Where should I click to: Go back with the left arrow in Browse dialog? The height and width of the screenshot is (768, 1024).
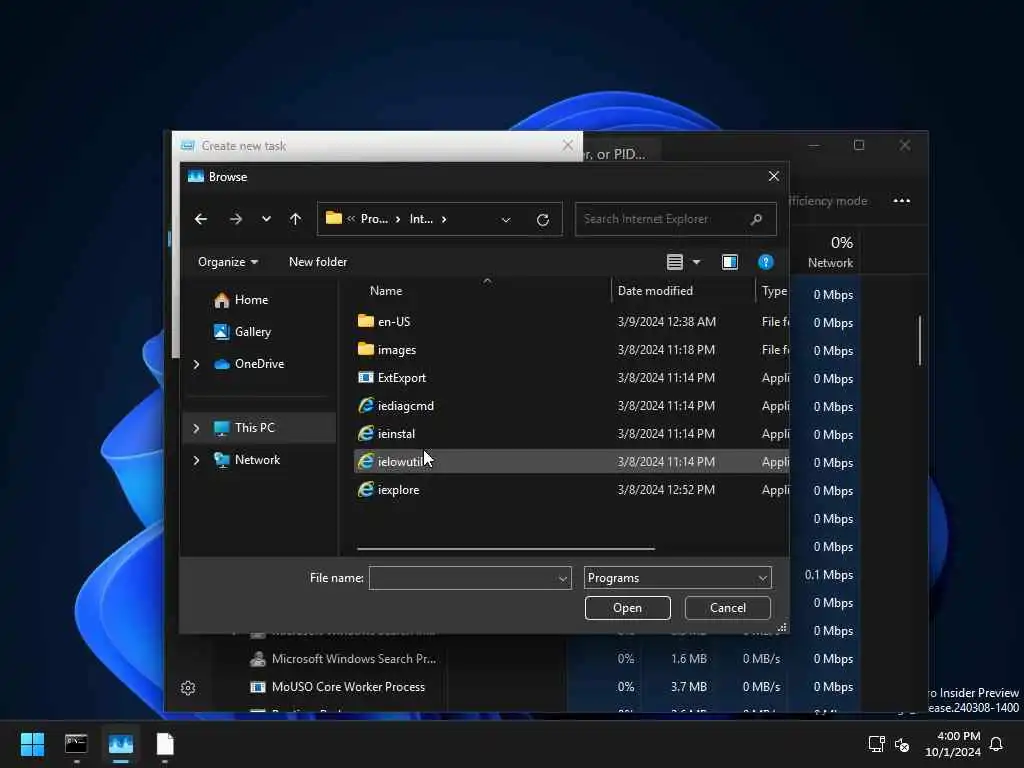[x=200, y=219]
